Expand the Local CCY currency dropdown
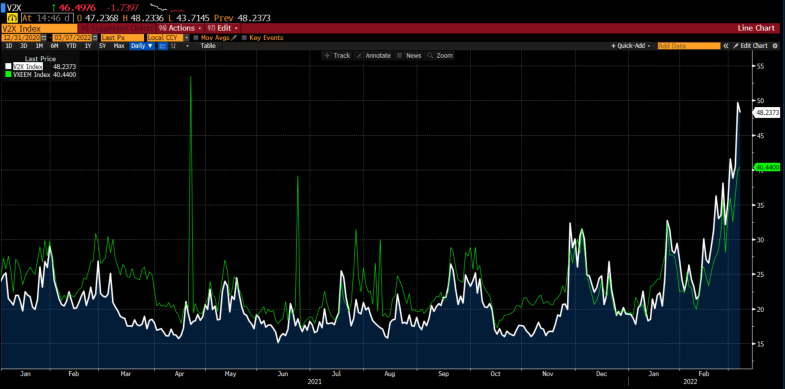The height and width of the screenshot is (389, 785). tap(187, 38)
